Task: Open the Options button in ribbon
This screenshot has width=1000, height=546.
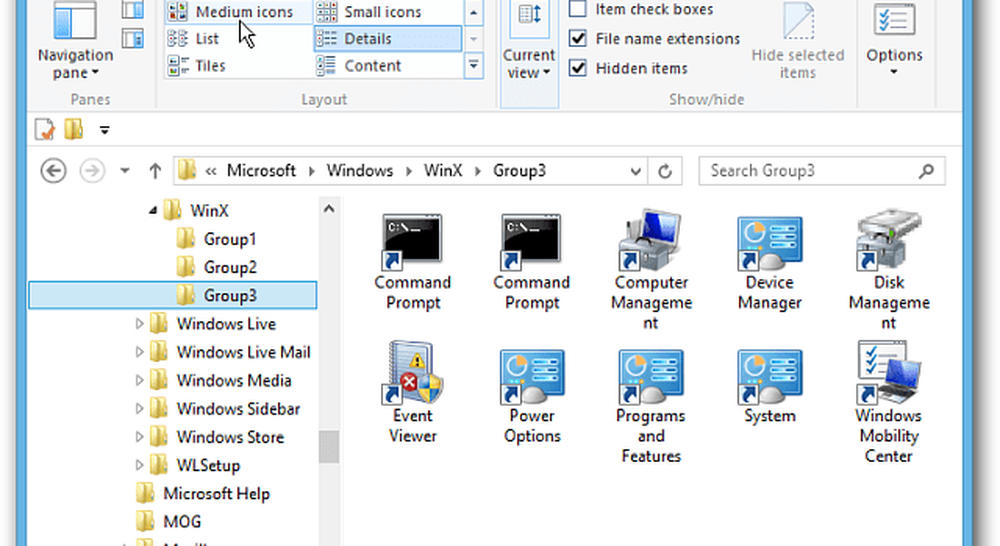Action: (894, 45)
